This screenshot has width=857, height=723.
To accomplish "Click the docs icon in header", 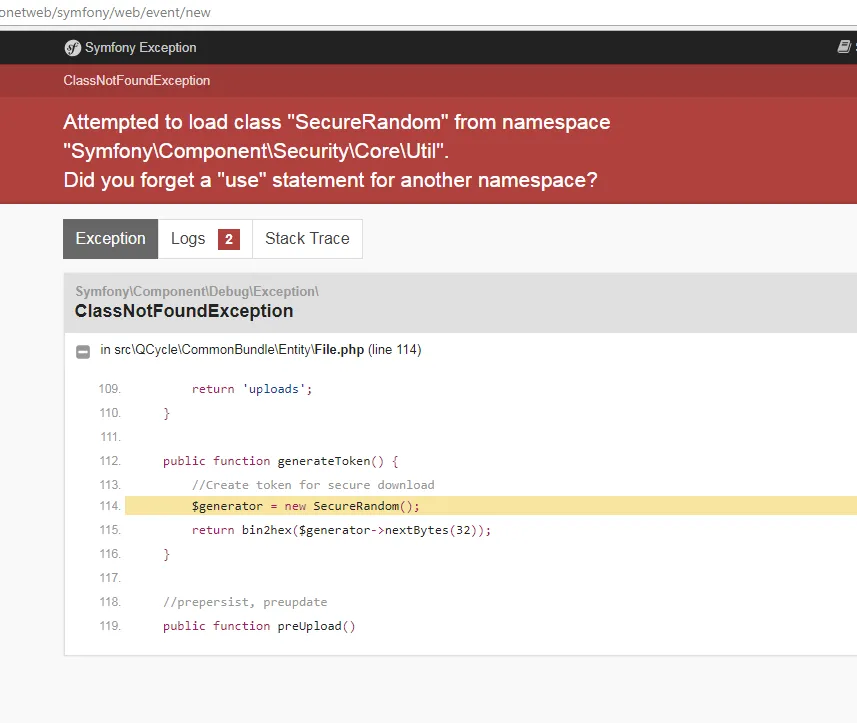I will coord(845,47).
